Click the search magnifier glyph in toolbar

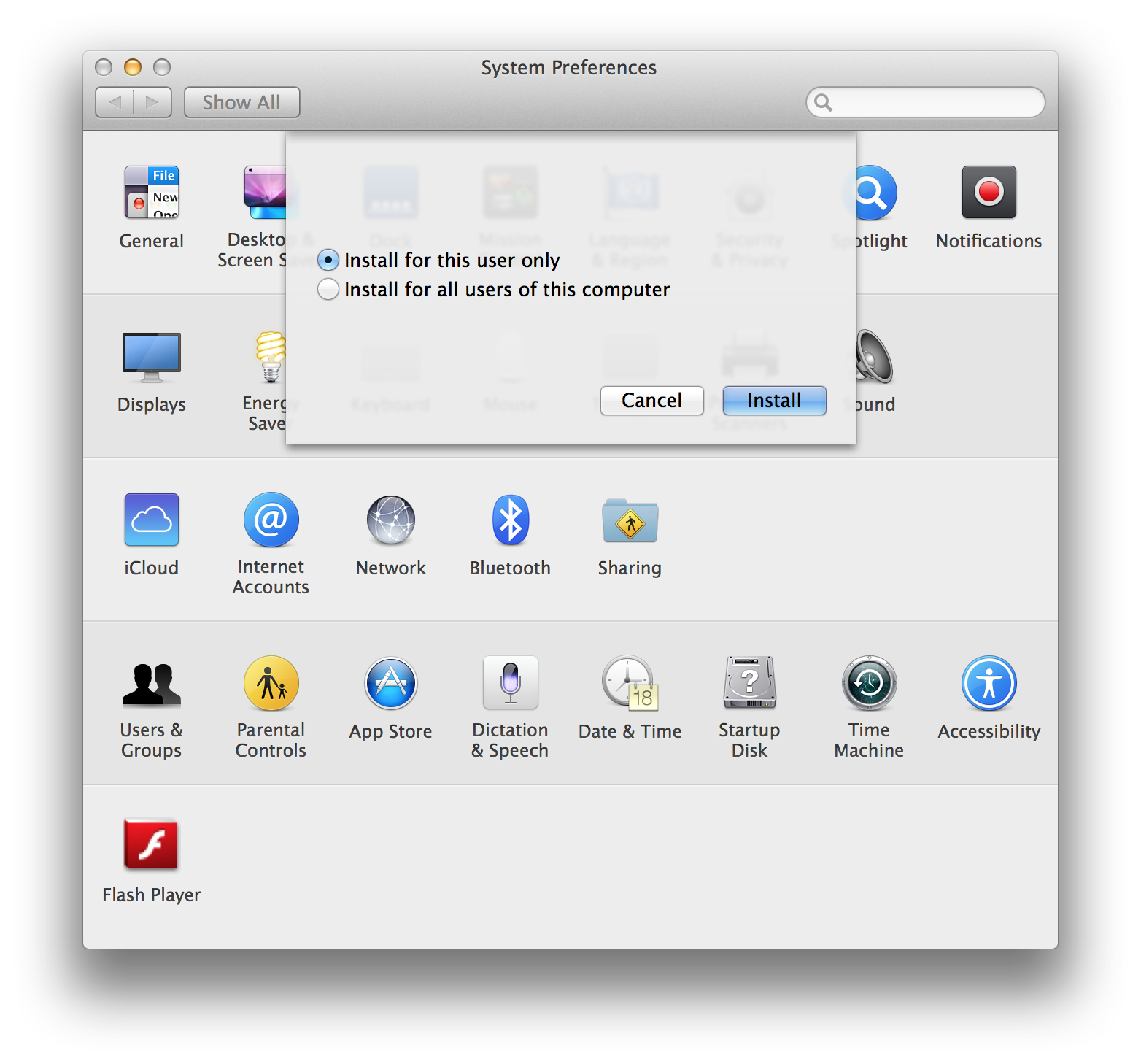coord(823,102)
